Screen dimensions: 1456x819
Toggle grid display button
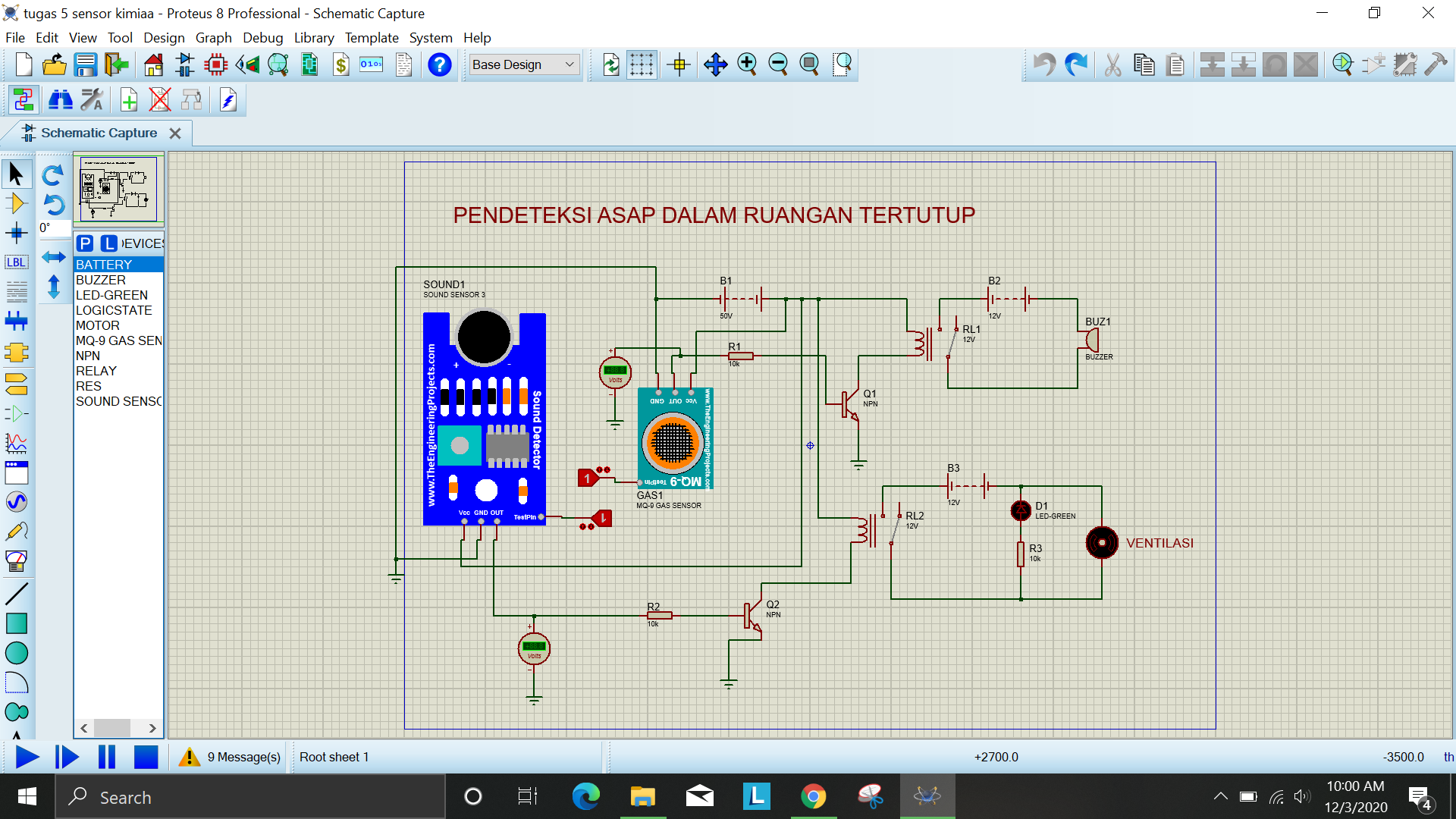coord(642,65)
